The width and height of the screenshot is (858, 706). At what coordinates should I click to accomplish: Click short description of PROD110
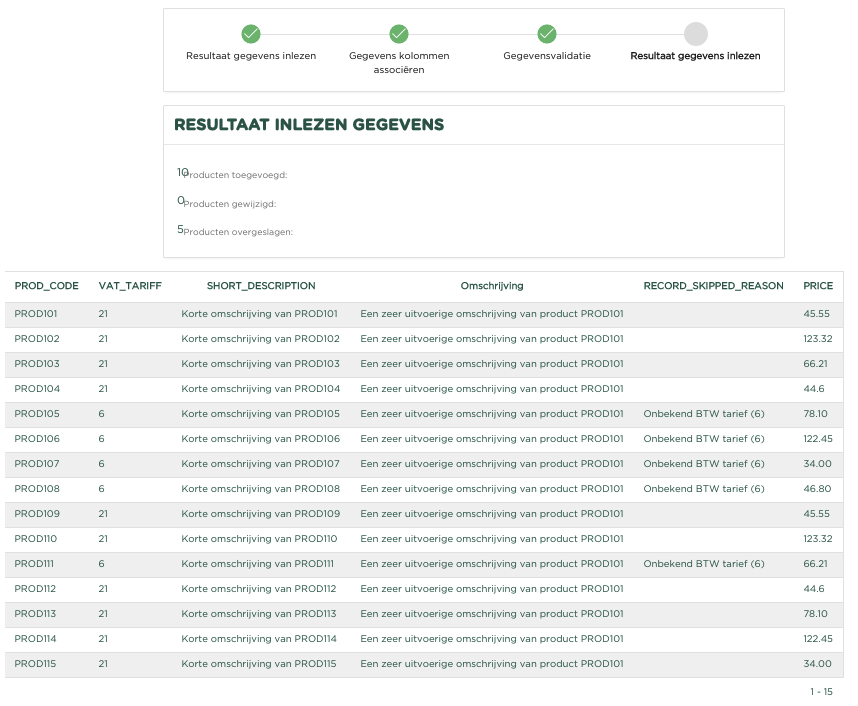pyautogui.click(x=259, y=539)
